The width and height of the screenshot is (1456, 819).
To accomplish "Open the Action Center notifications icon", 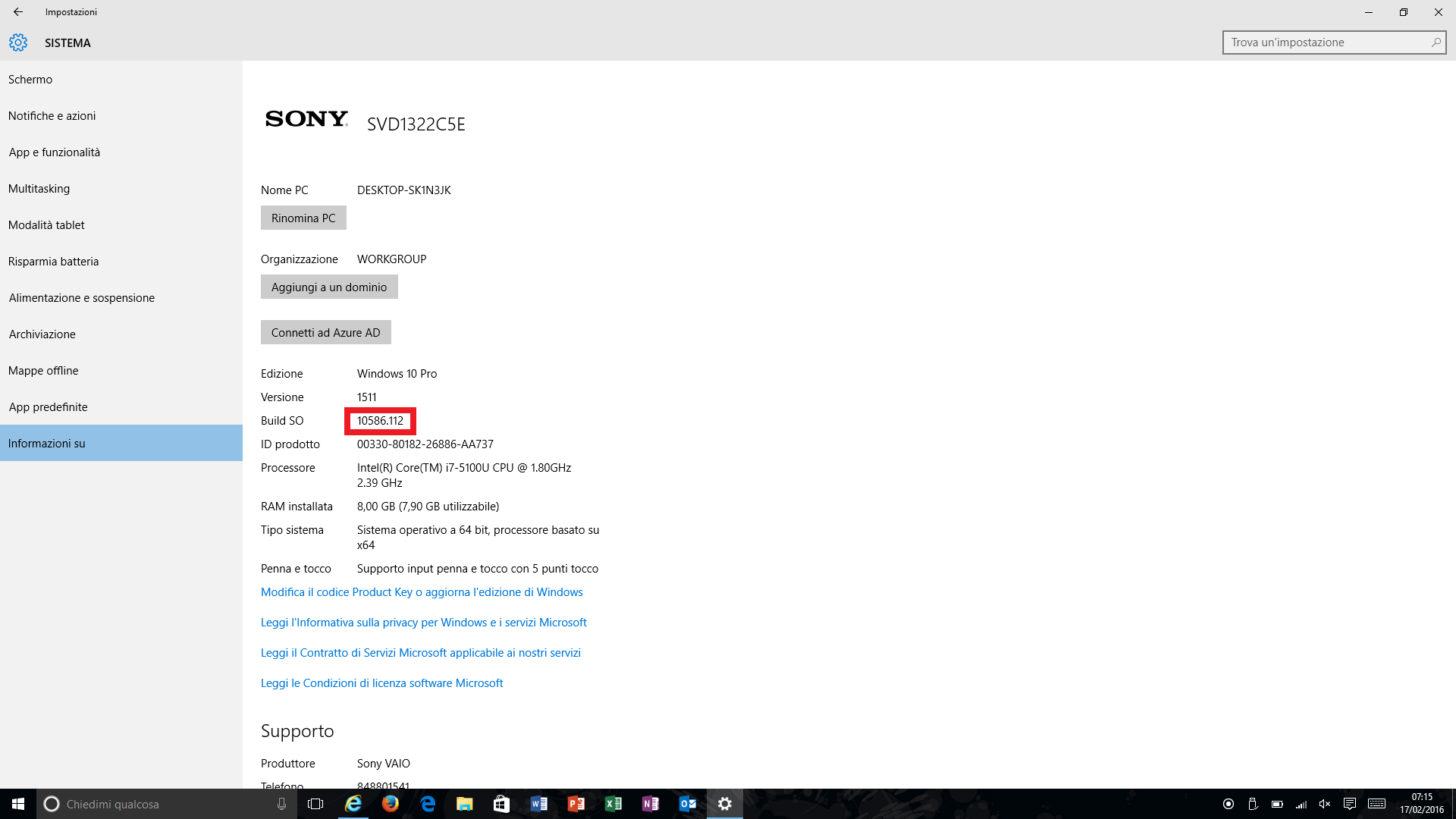I will pos(1350,804).
